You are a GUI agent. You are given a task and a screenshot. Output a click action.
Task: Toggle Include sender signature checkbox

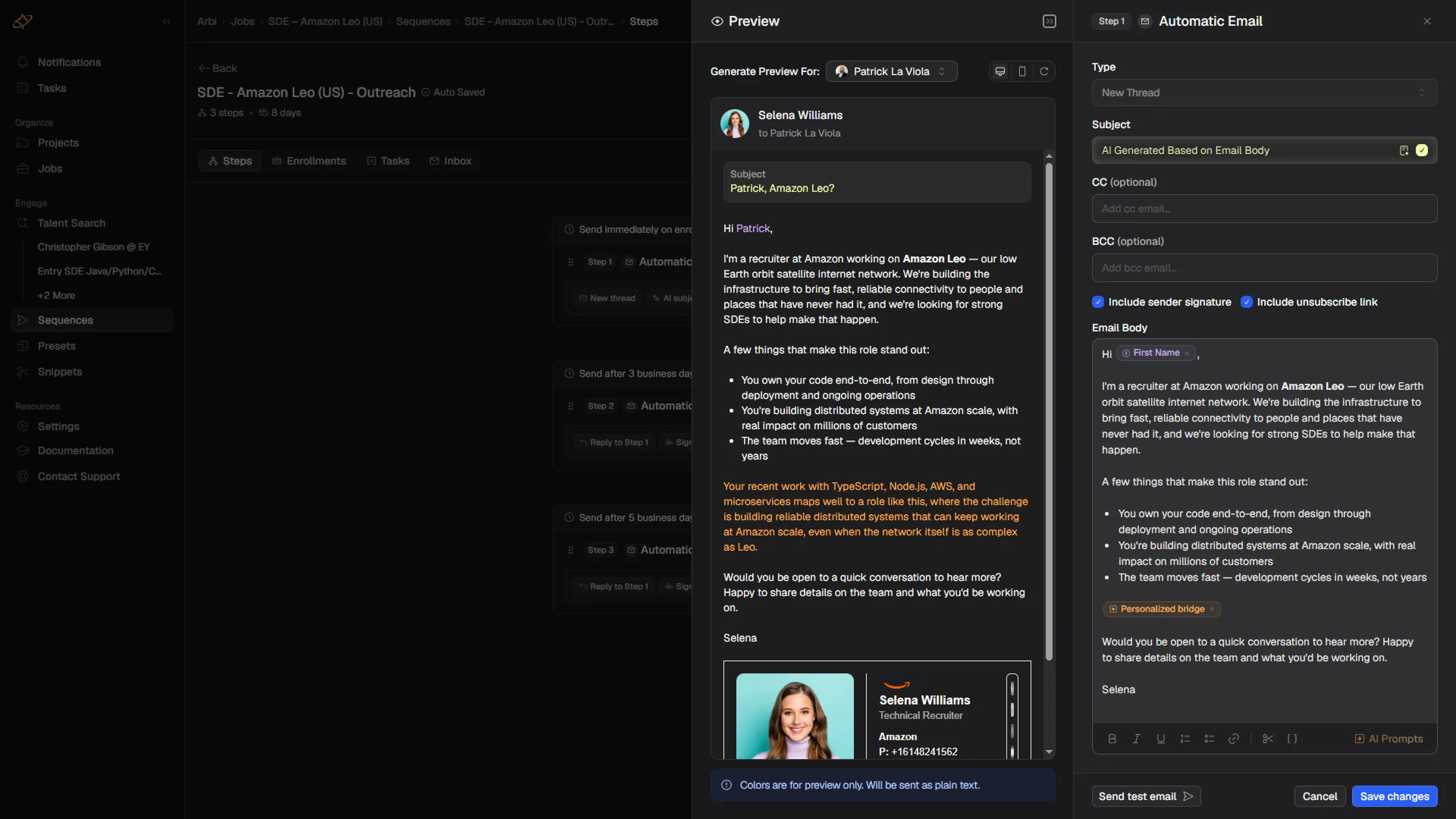(x=1097, y=302)
